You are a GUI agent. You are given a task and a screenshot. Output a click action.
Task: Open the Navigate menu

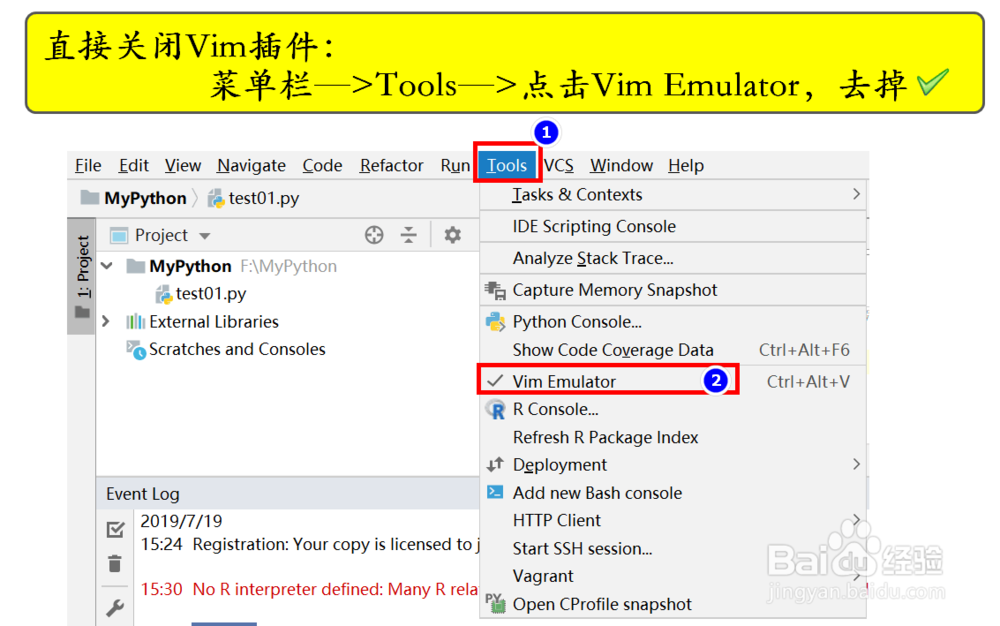(251, 166)
